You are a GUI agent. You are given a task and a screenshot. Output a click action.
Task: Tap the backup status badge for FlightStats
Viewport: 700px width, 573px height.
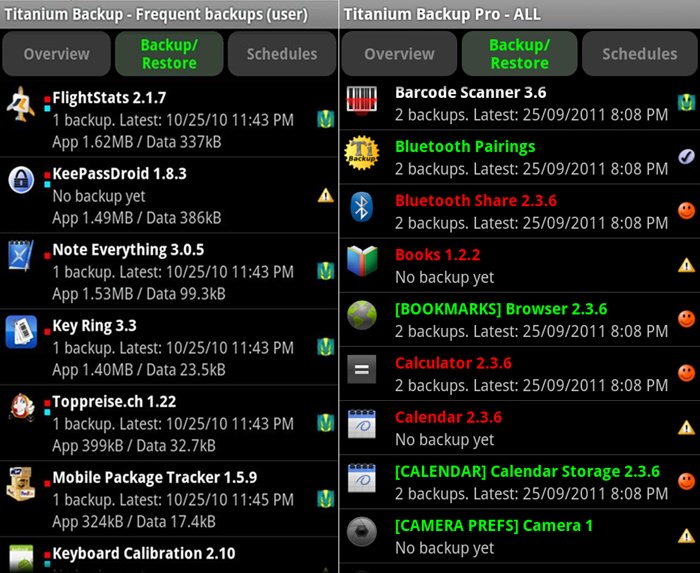pos(326,120)
